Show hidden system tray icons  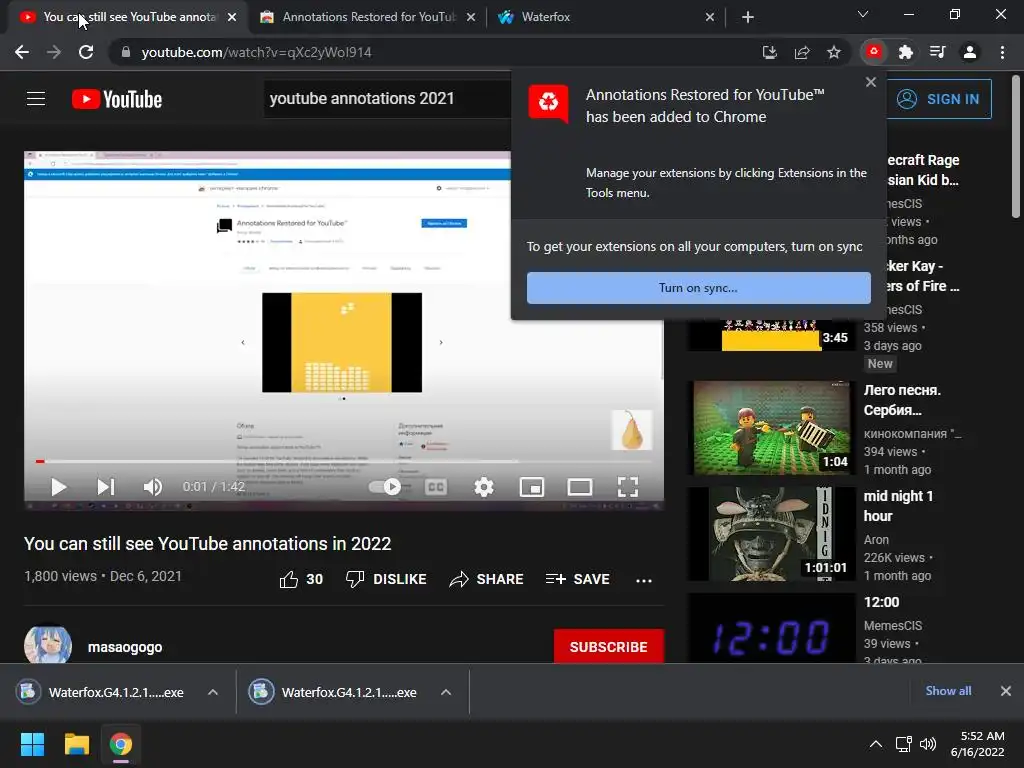coord(876,744)
